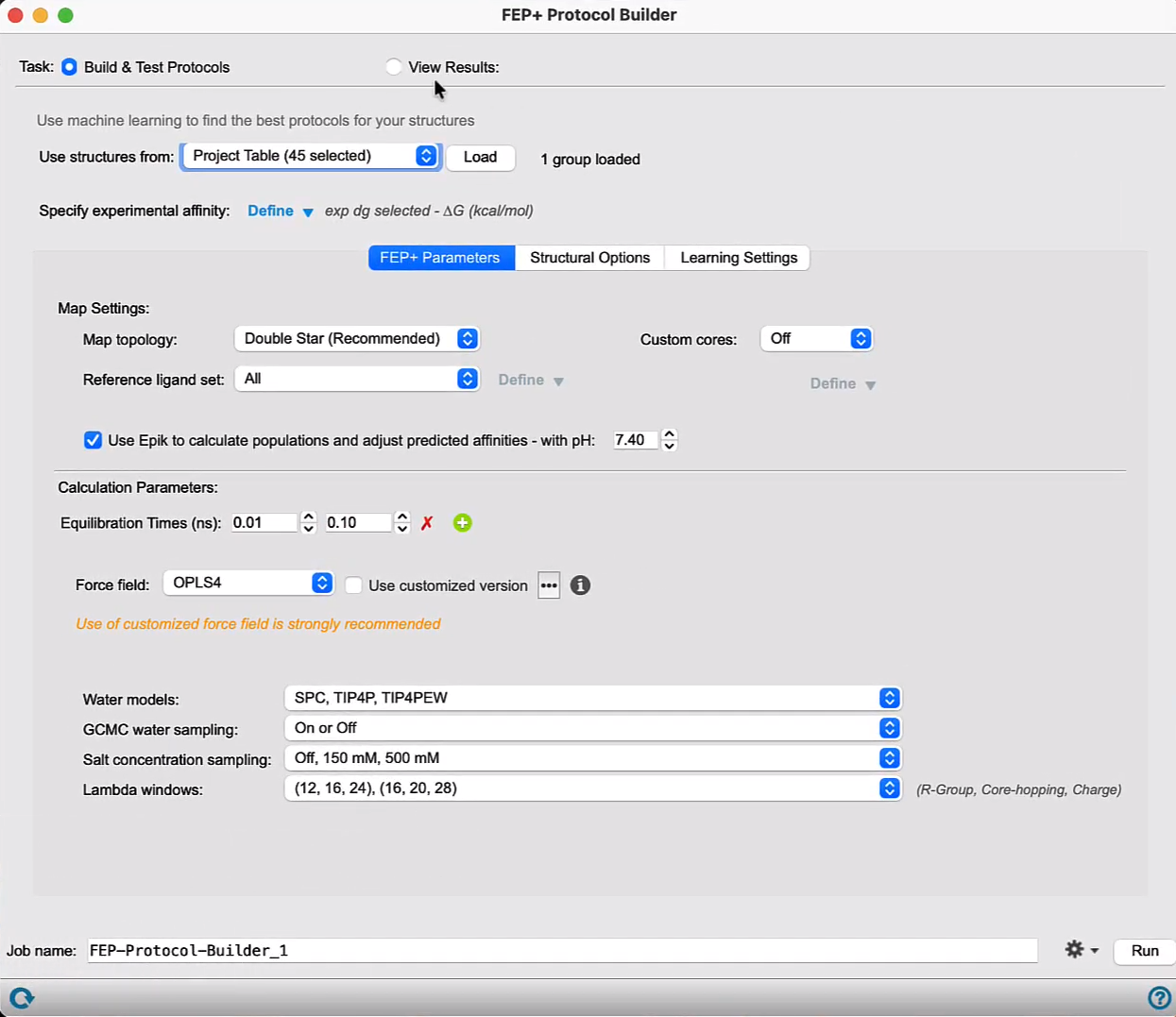Open job settings gear icon
The width and height of the screenshot is (1176, 1017).
(1082, 950)
